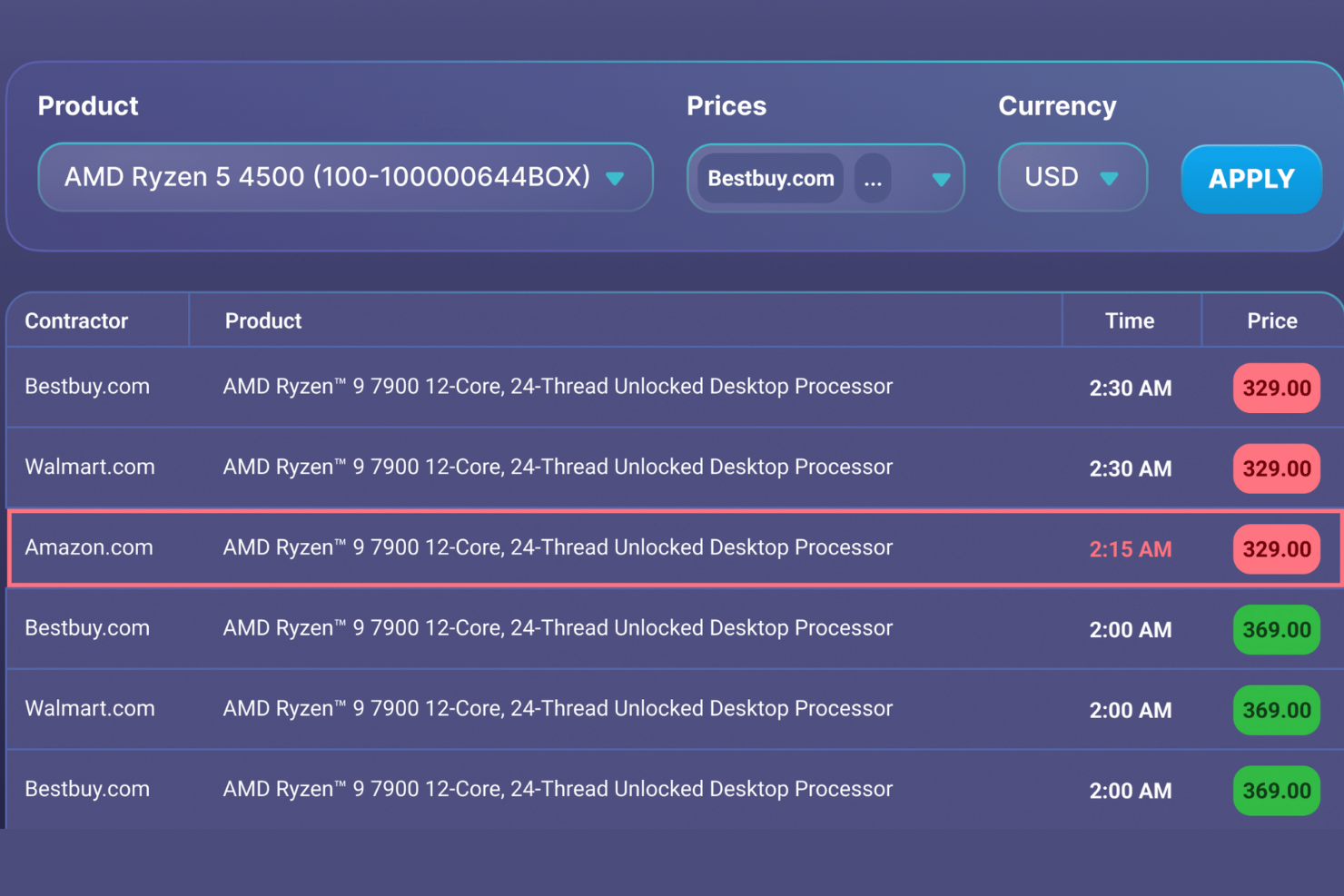Image resolution: width=1344 pixels, height=896 pixels.
Task: Open the Walmart.com link in the second row
Action: tap(89, 467)
